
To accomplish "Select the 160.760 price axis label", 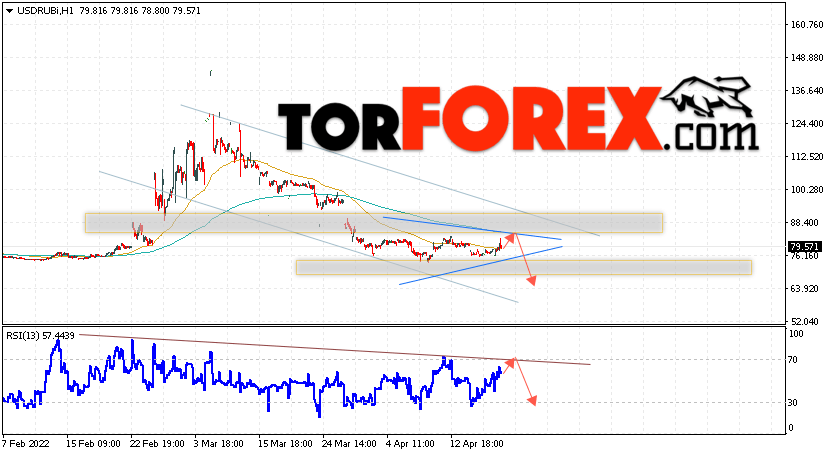I will pos(807,25).
